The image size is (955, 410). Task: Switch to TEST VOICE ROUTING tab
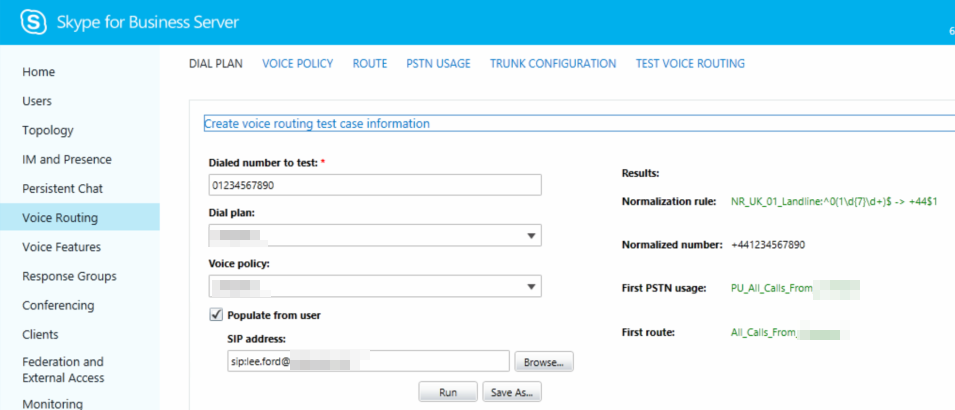point(690,64)
